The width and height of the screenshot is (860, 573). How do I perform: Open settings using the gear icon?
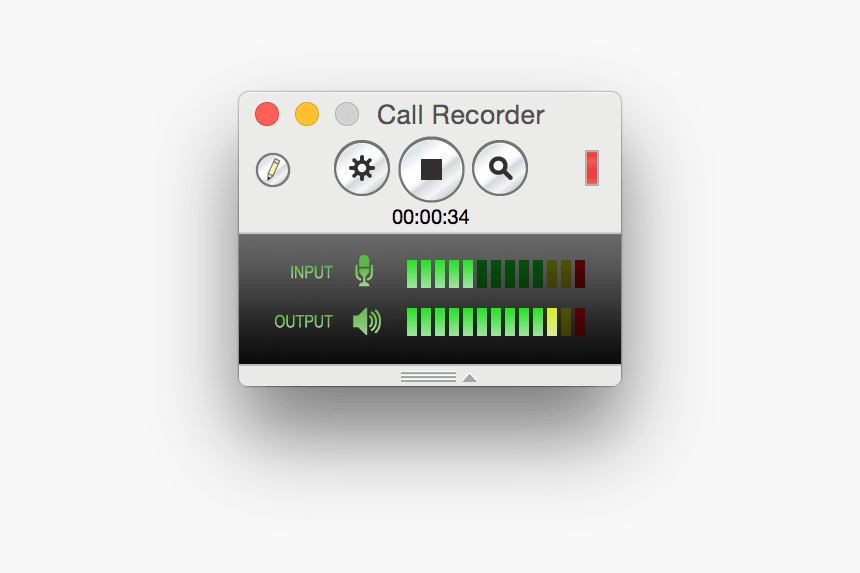pos(362,168)
